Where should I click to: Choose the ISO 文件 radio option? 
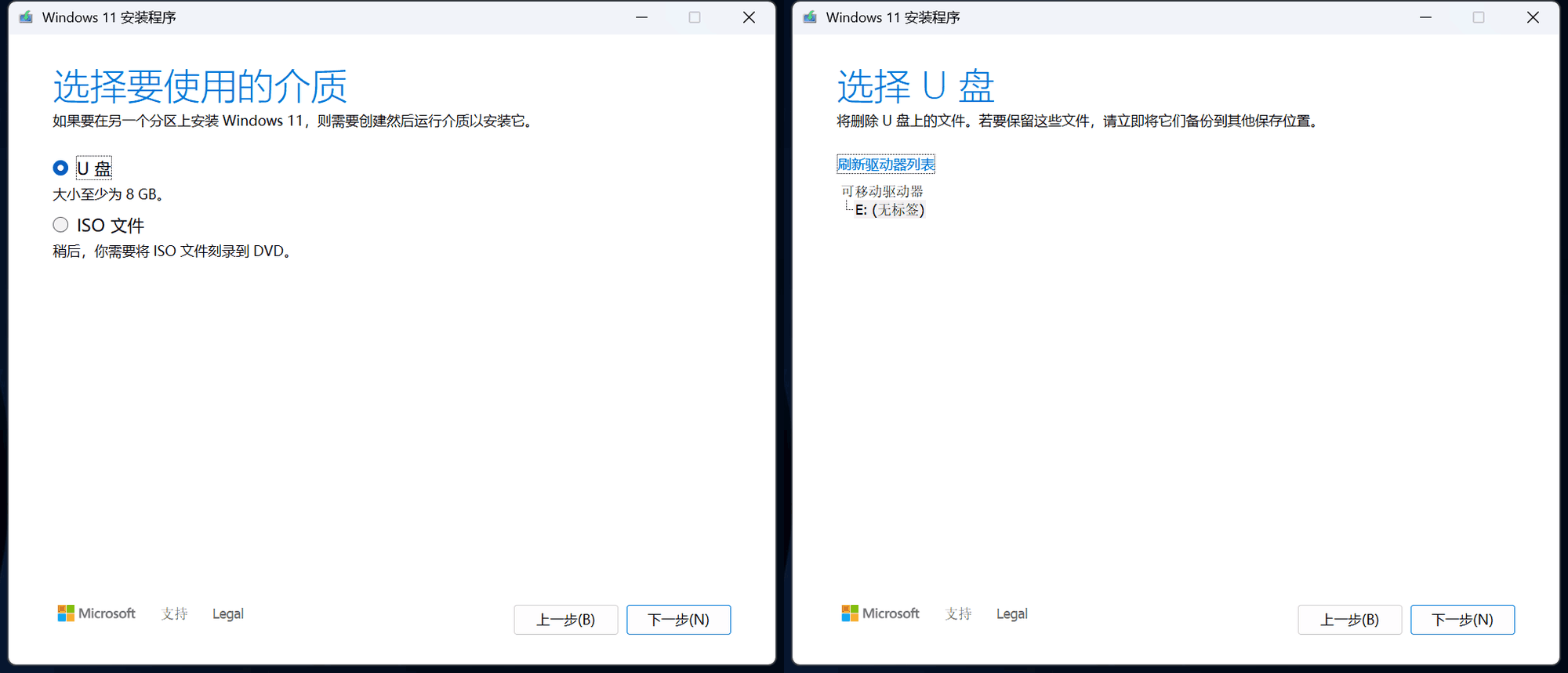[60, 226]
